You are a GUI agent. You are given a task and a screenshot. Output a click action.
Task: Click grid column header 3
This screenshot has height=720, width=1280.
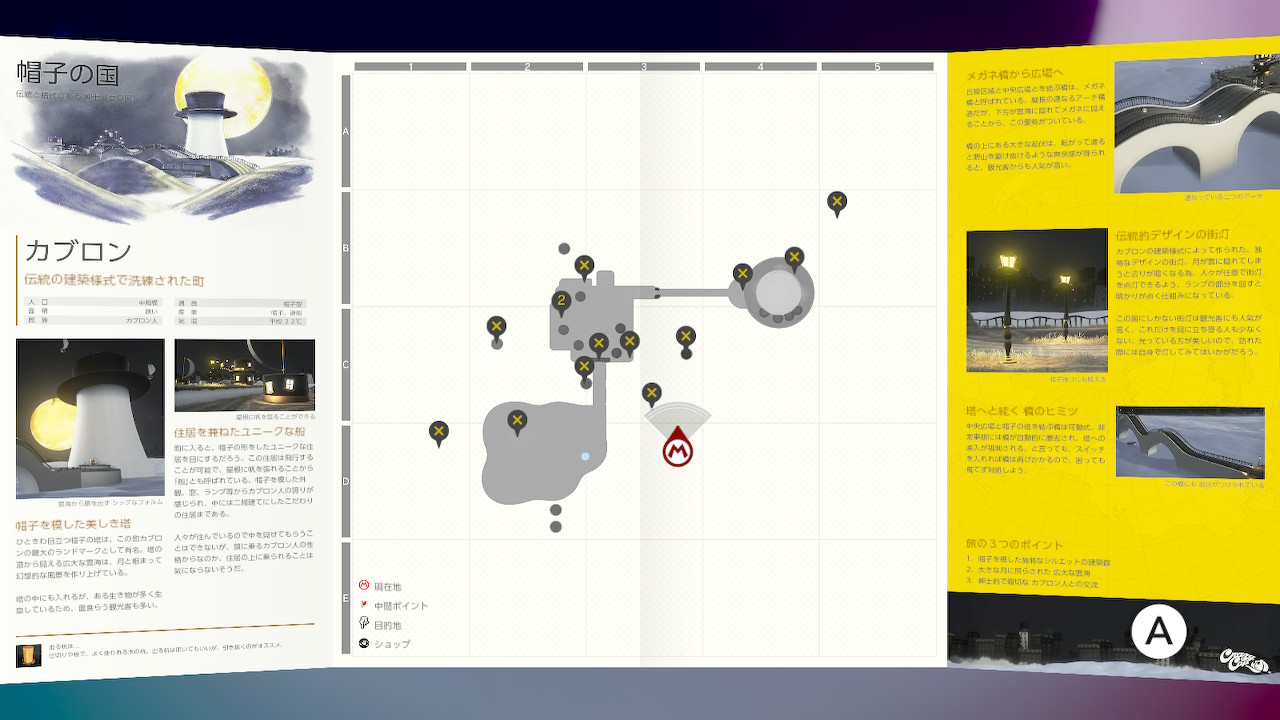pyautogui.click(x=644, y=67)
